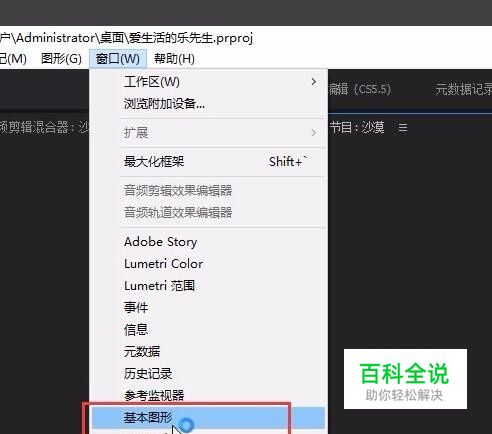Switch to 编辑 (CS5.5) workspace tab

[359, 89]
